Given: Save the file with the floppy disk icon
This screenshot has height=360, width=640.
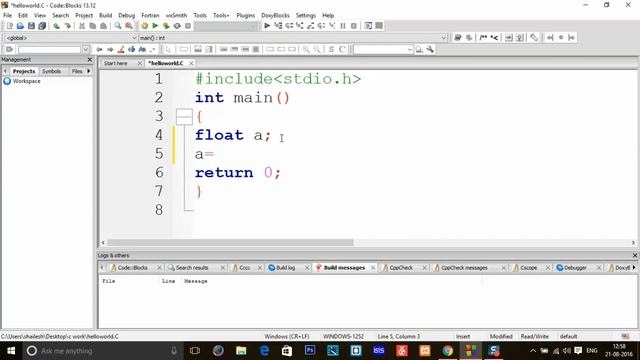Looking at the screenshot, I should tap(31, 26).
